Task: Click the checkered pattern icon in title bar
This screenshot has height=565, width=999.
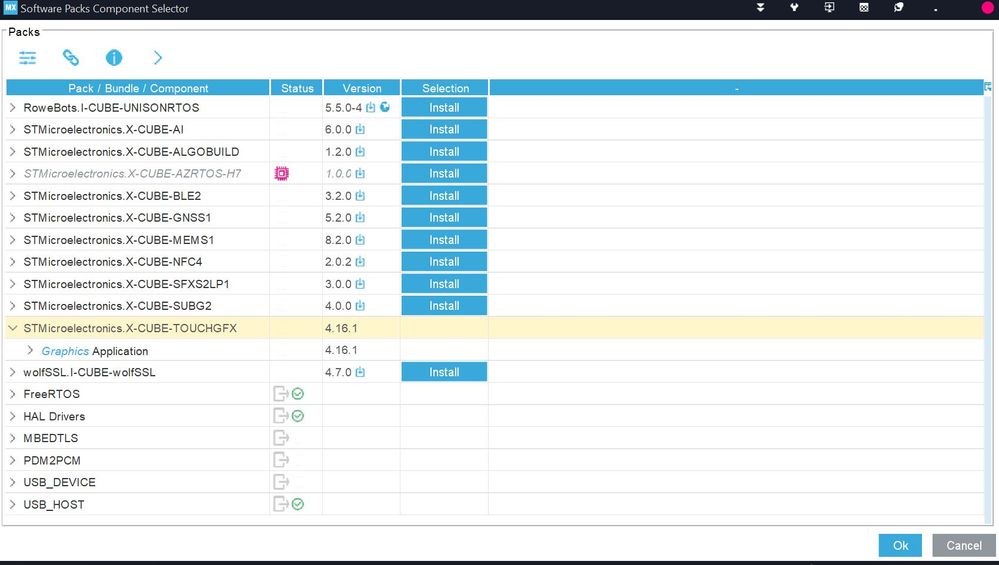Action: [x=864, y=8]
